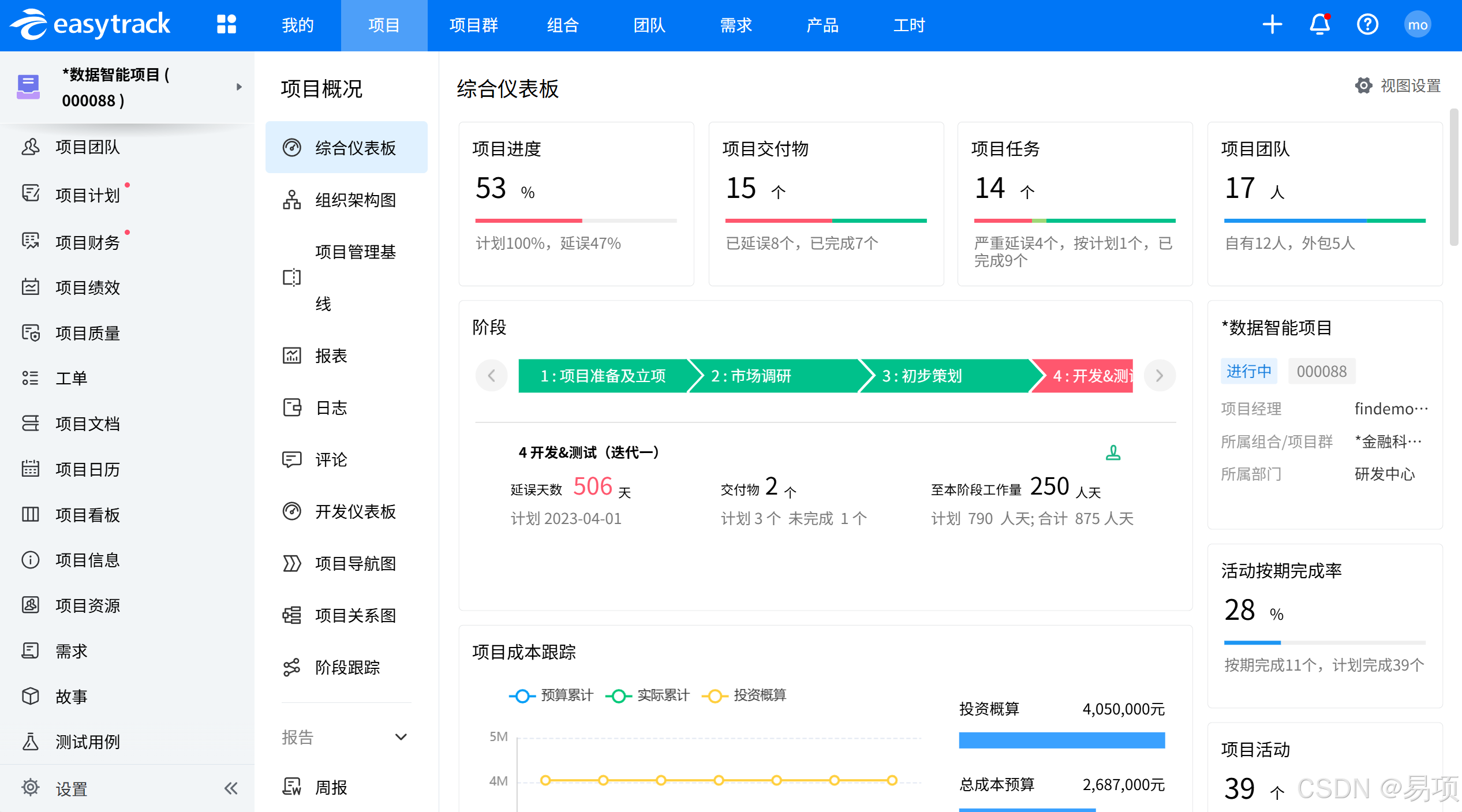This screenshot has width=1462, height=812.
Task: Toggle 实际累计 series in chart legend
Action: pyautogui.click(x=648, y=695)
